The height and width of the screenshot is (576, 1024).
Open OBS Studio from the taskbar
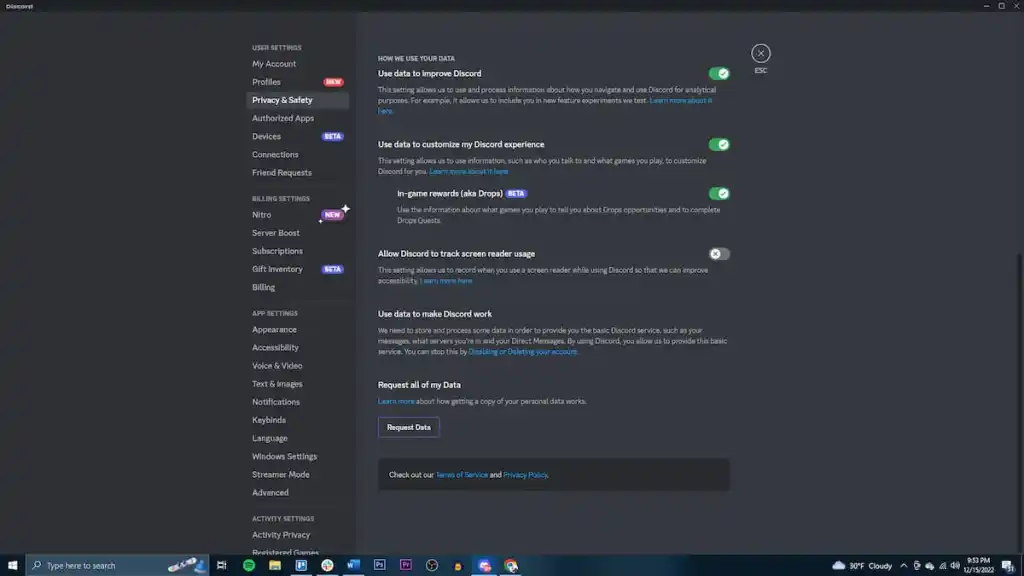coord(432,566)
